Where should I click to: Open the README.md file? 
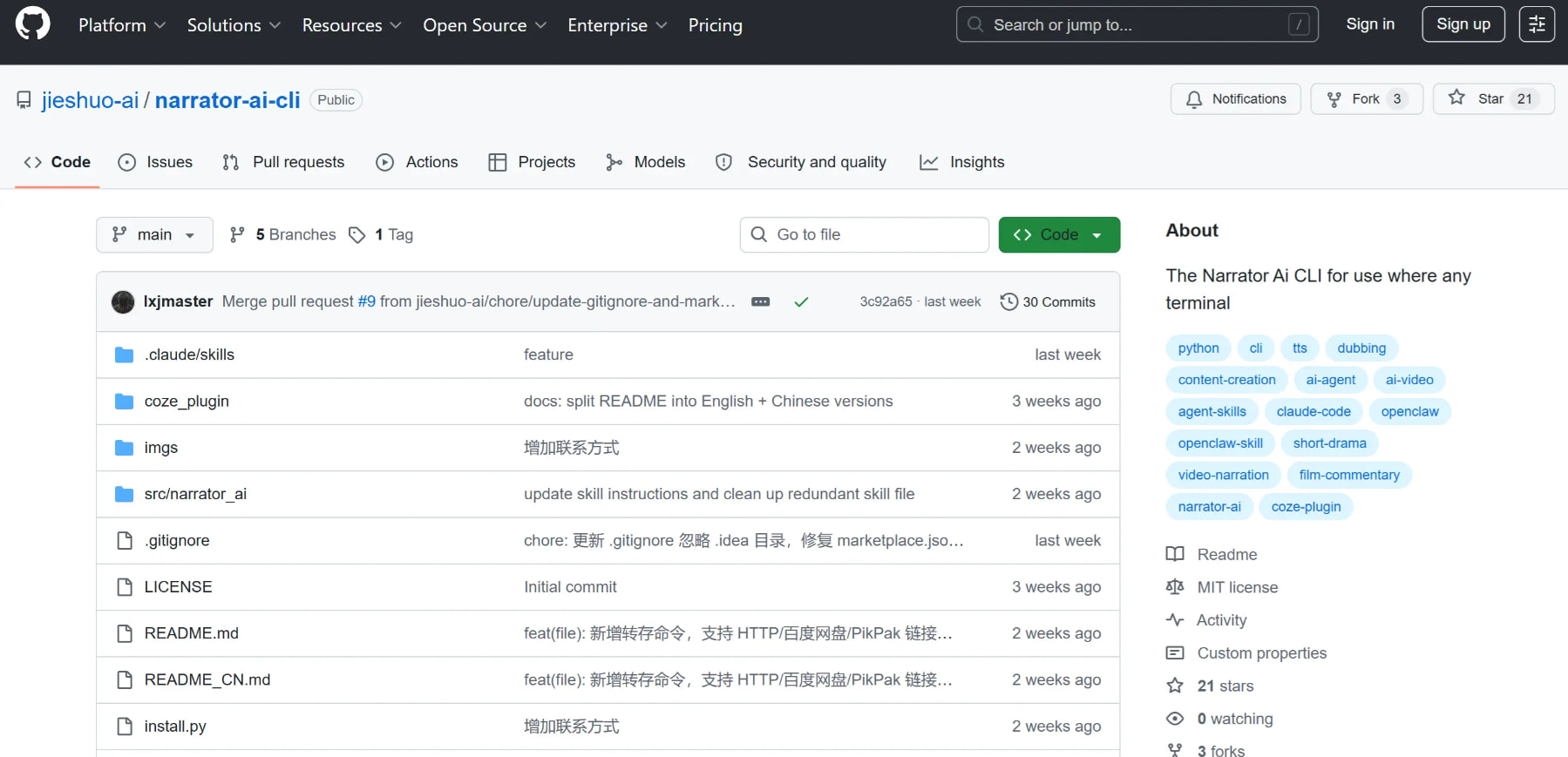tap(191, 633)
